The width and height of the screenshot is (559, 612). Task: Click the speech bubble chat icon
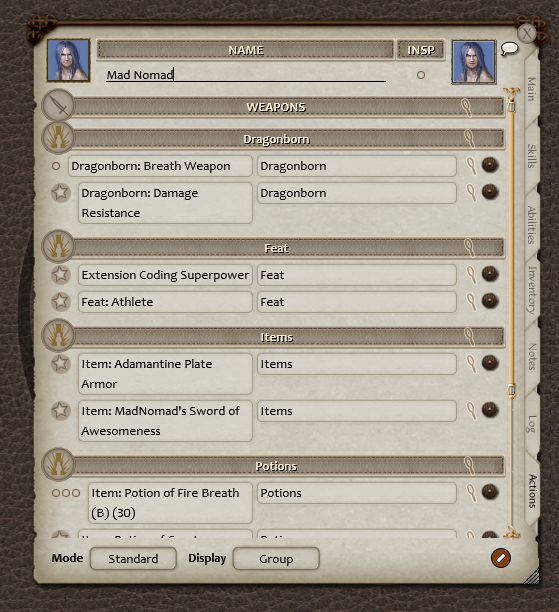509,49
